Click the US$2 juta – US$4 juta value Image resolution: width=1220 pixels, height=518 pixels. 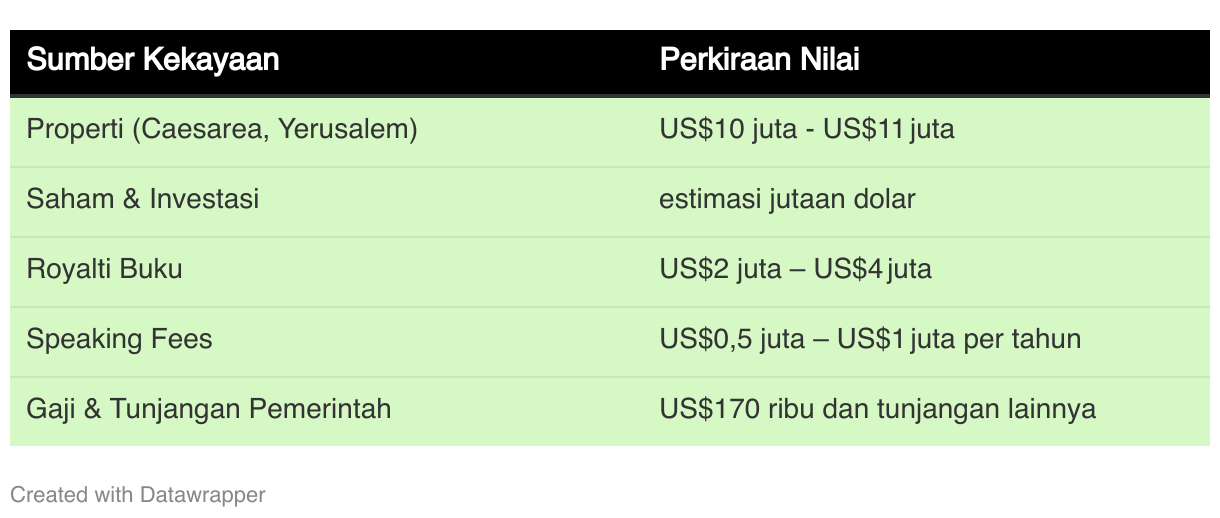coord(796,269)
